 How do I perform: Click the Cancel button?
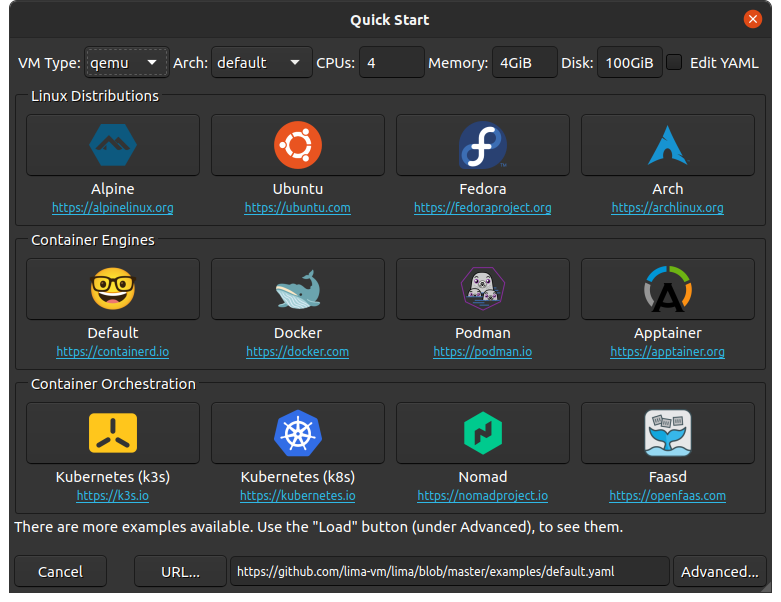click(60, 571)
